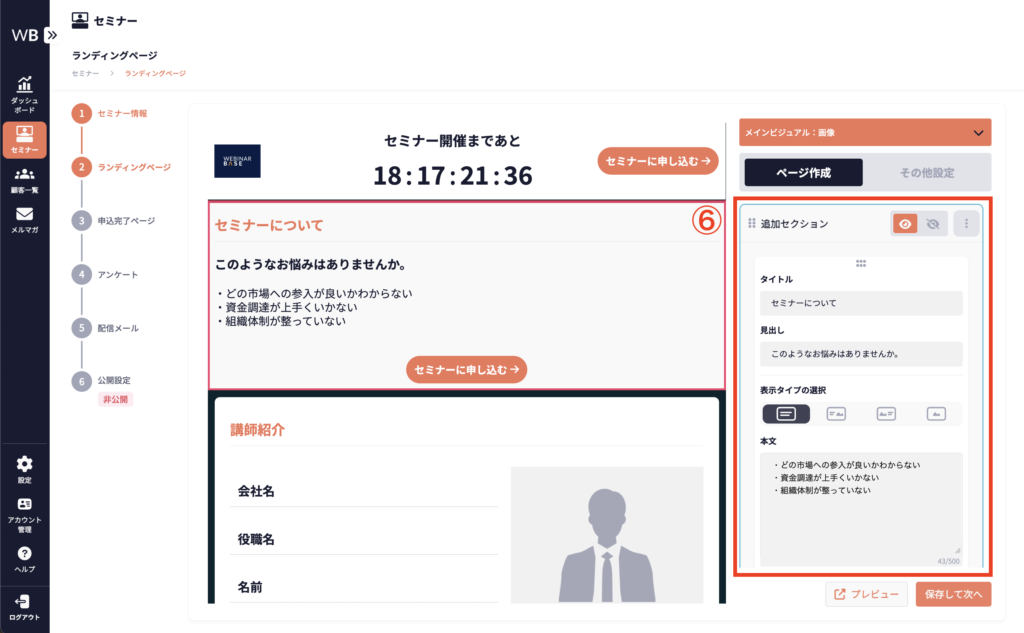Image resolution: width=1024 pixels, height=633 pixels.
Task: Click the タイトル input field
Action: tap(860, 303)
